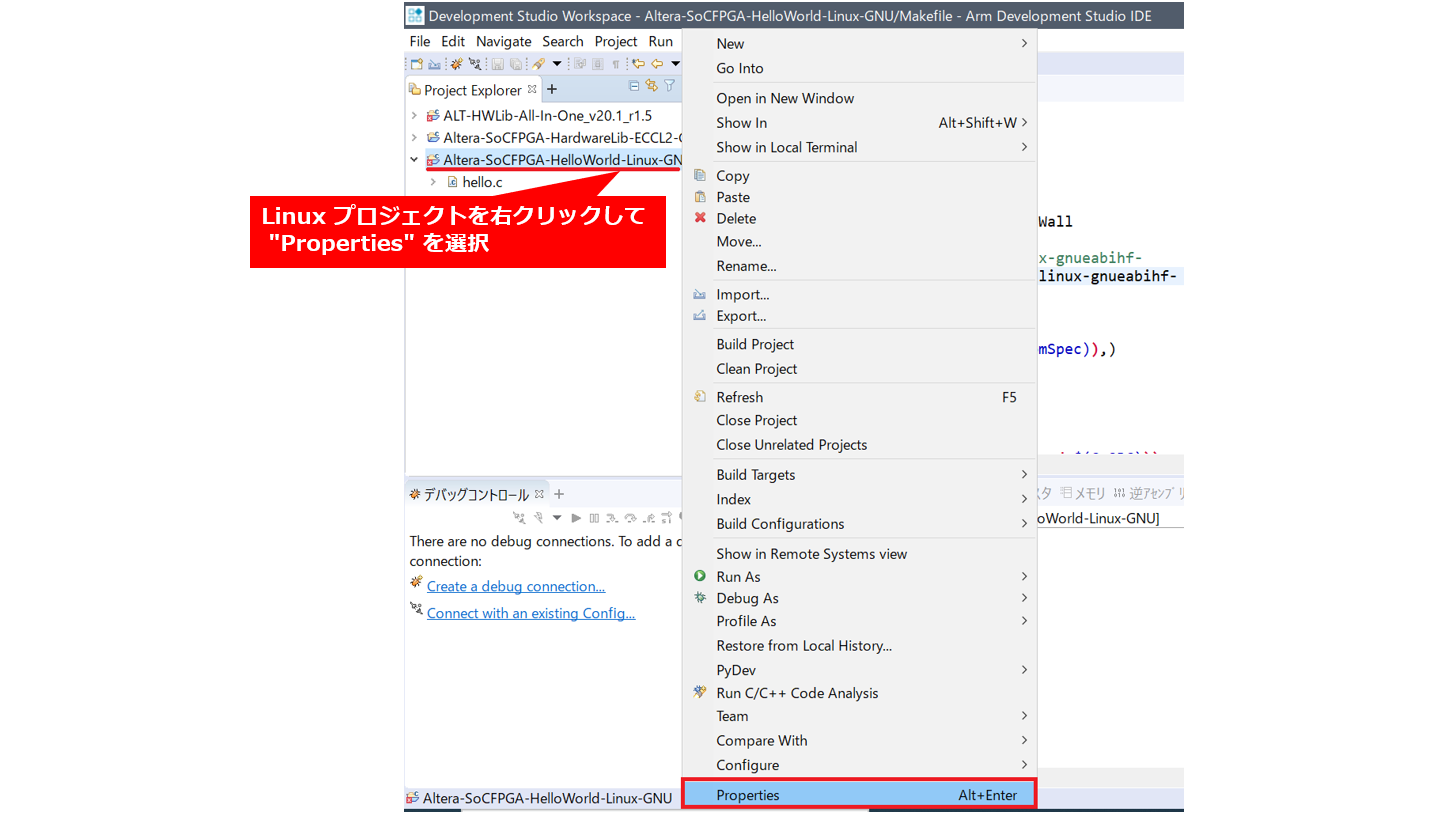
Task: Click the Import icon in context menu
Action: point(700,294)
